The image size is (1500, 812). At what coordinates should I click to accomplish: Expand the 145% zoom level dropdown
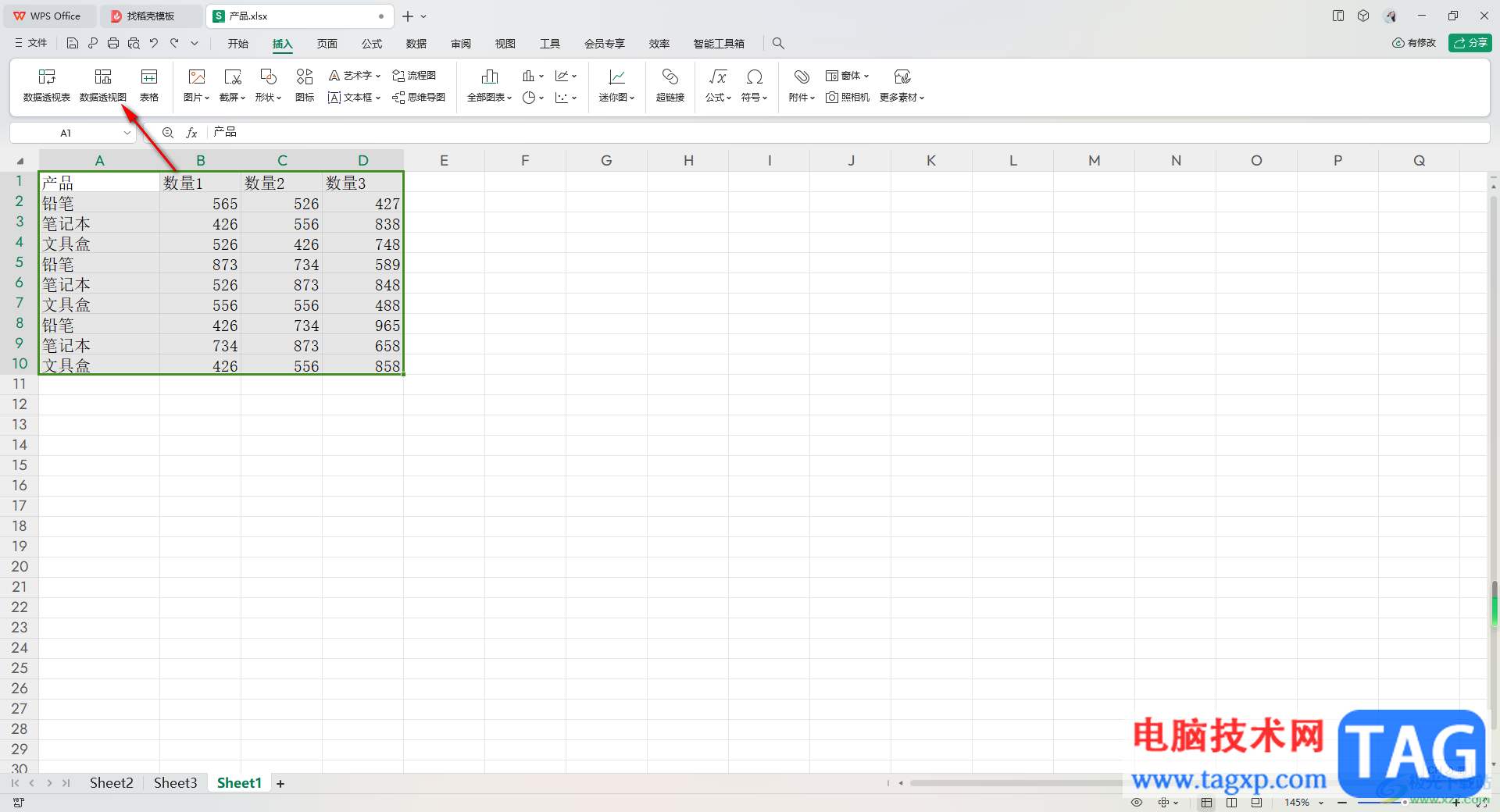(x=1321, y=803)
